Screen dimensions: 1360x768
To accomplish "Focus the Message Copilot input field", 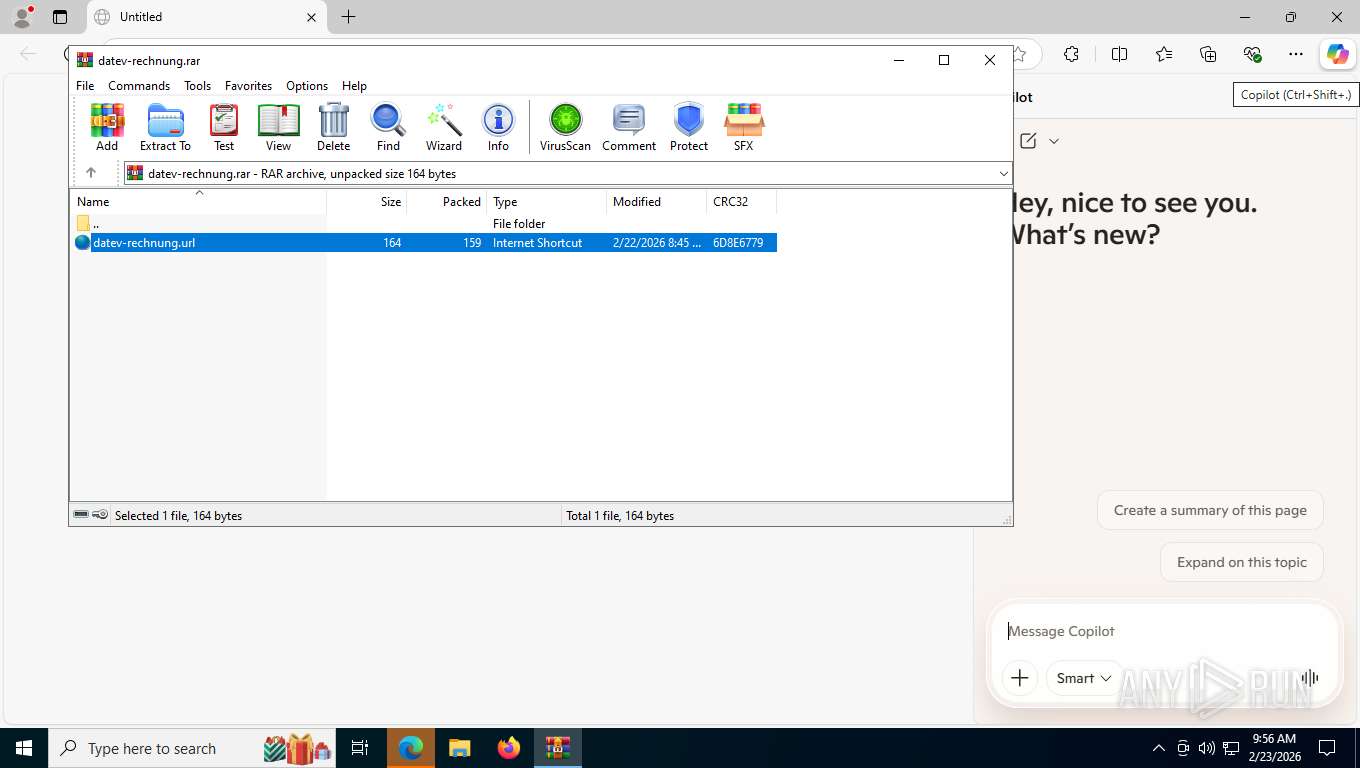I will (x=1165, y=631).
